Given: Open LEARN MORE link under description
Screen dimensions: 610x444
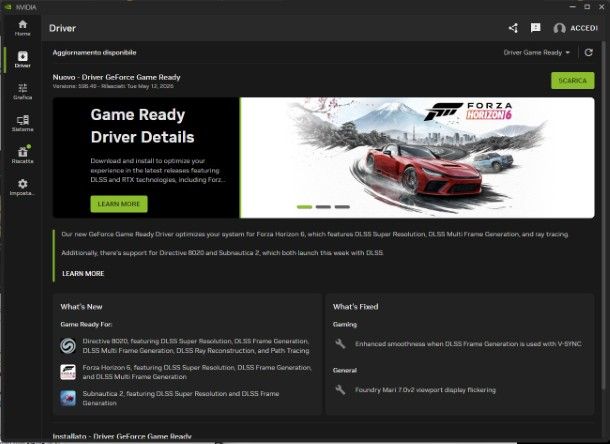Looking at the screenshot, I should pyautogui.click(x=83, y=274).
